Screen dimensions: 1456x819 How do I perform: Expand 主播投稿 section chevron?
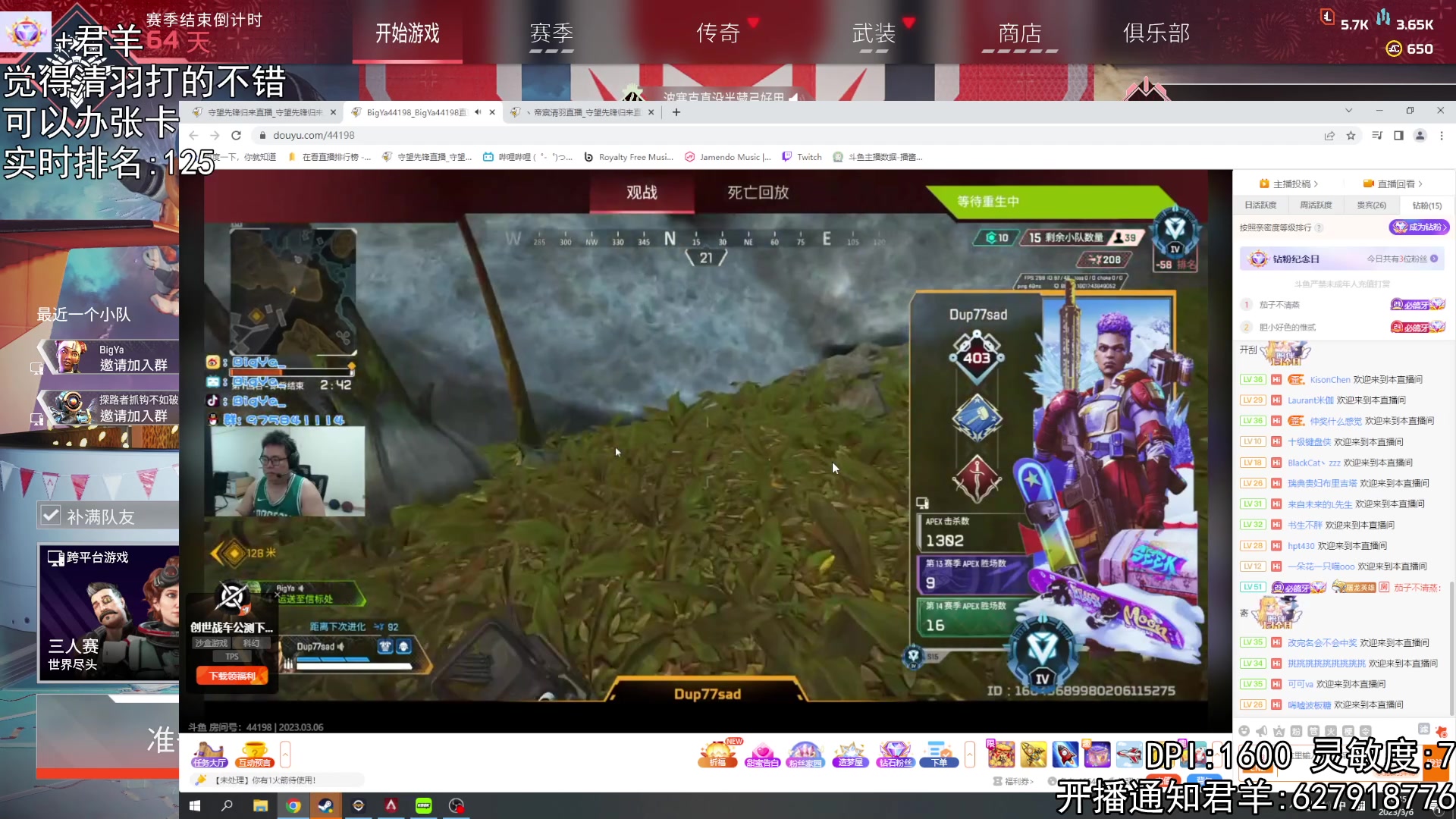1316,184
